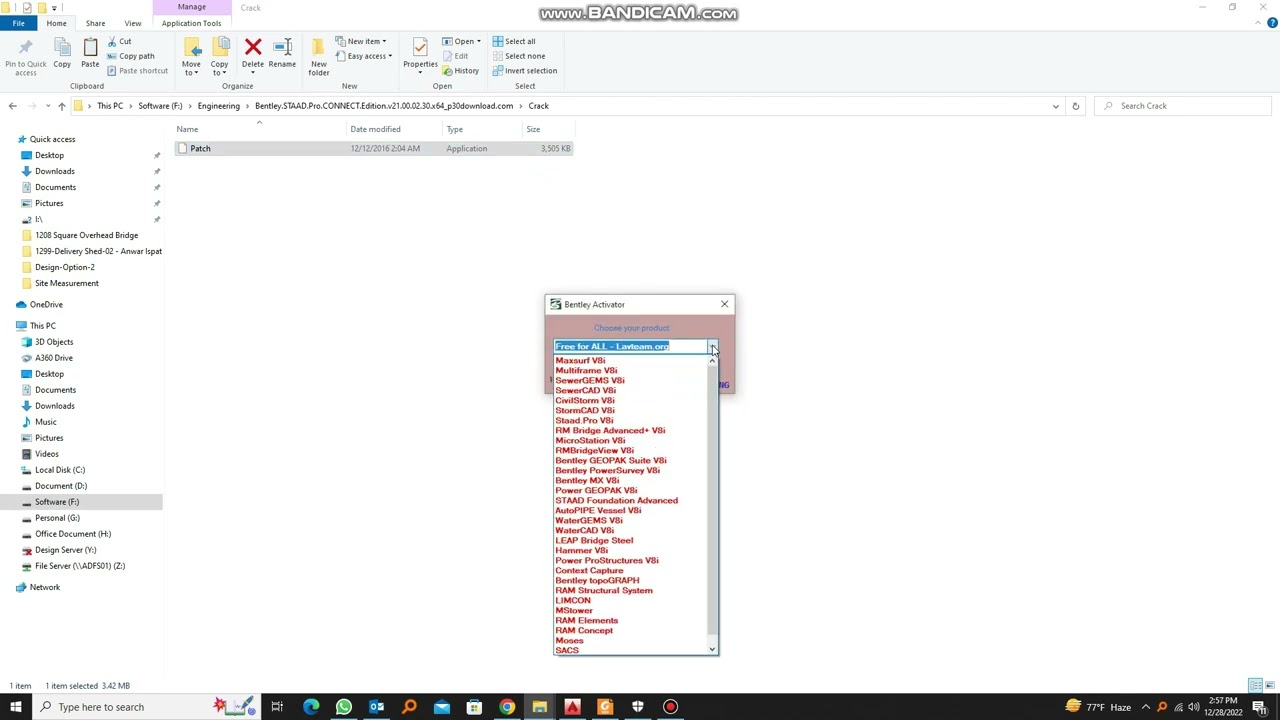1280x720 pixels.
Task: Choose RAM Structural System in list
Action: point(603,591)
